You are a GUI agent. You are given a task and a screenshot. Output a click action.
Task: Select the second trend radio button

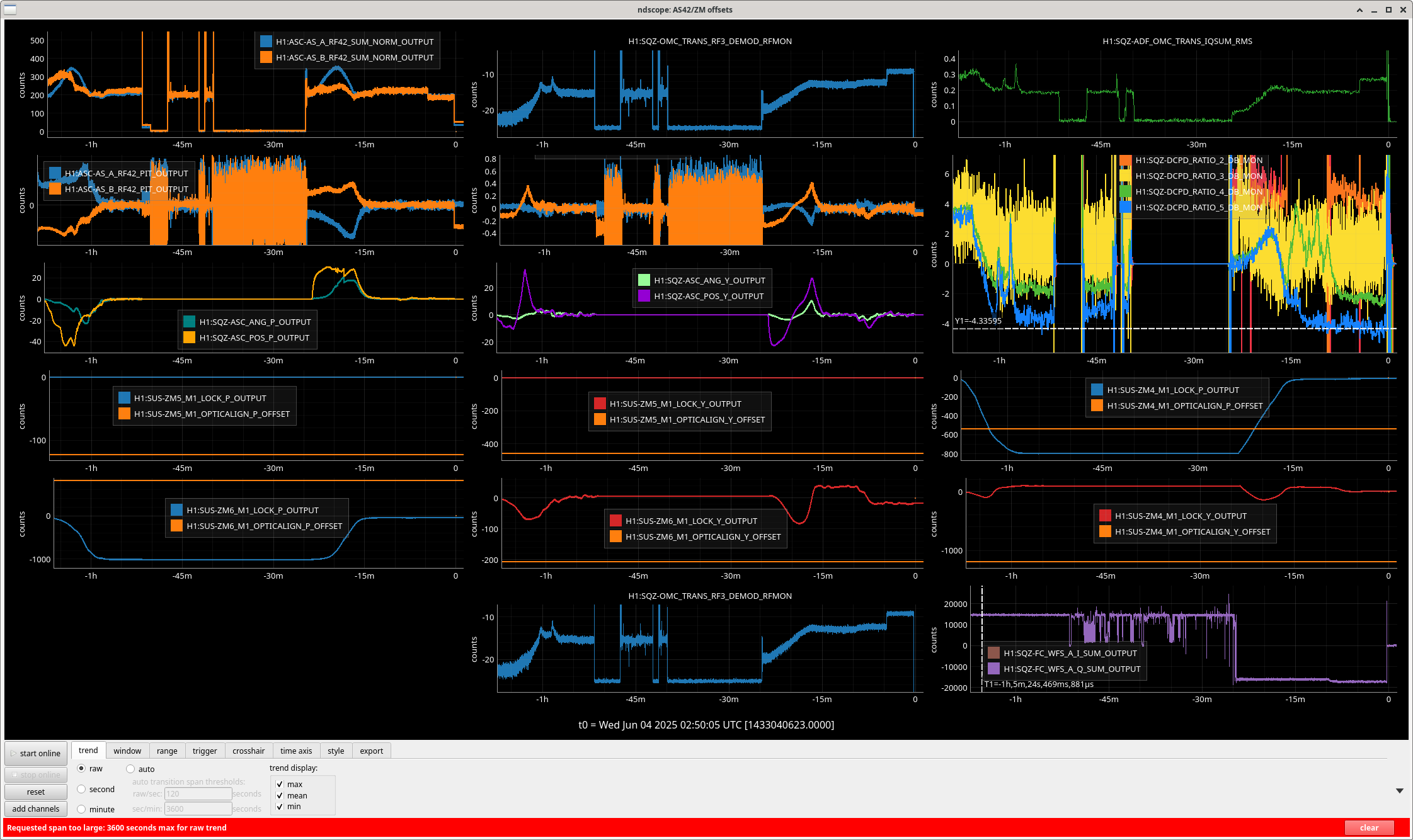point(81,789)
